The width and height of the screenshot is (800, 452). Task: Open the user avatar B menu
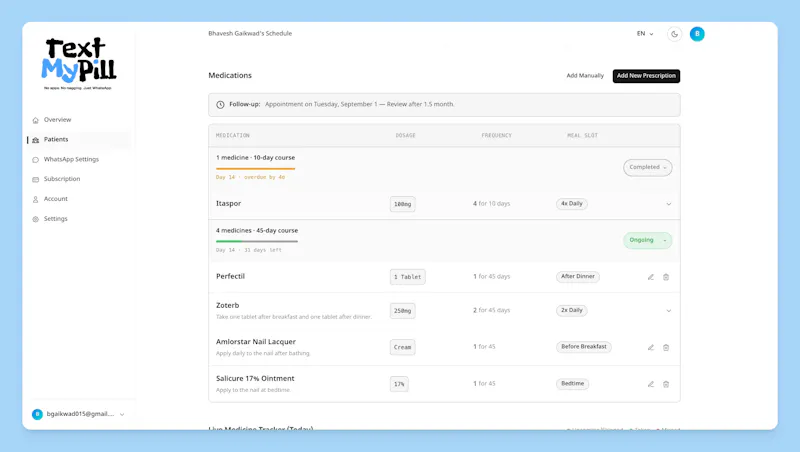click(x=697, y=34)
